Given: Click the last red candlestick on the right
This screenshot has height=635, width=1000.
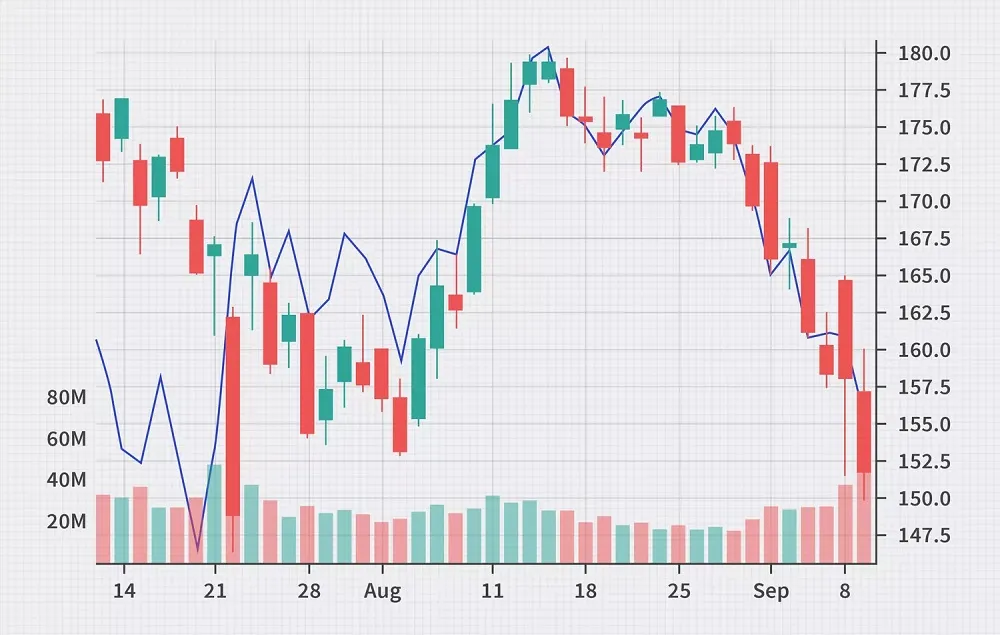Looking at the screenshot, I should tap(864, 431).
